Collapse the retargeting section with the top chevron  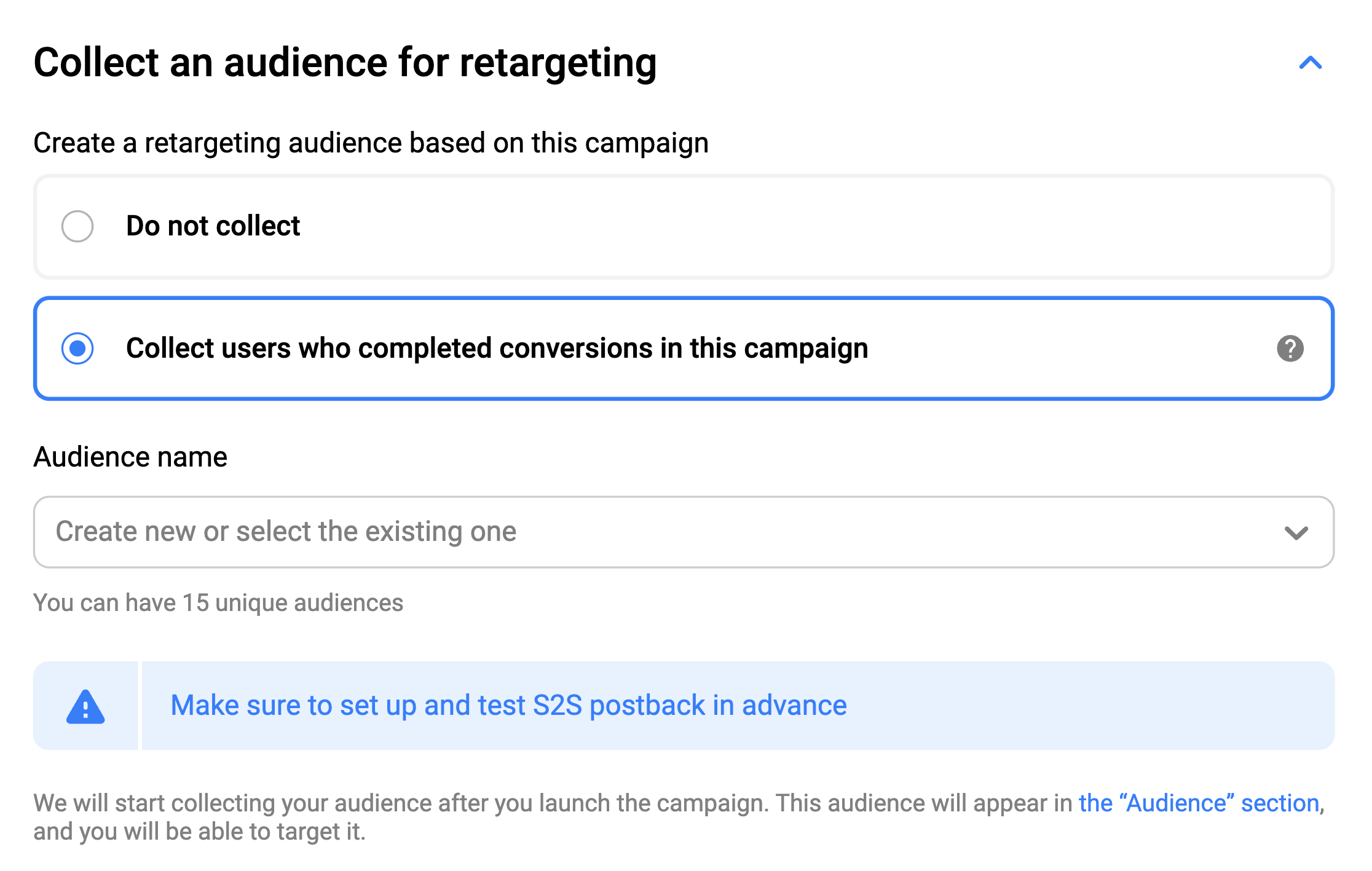pyautogui.click(x=1310, y=63)
